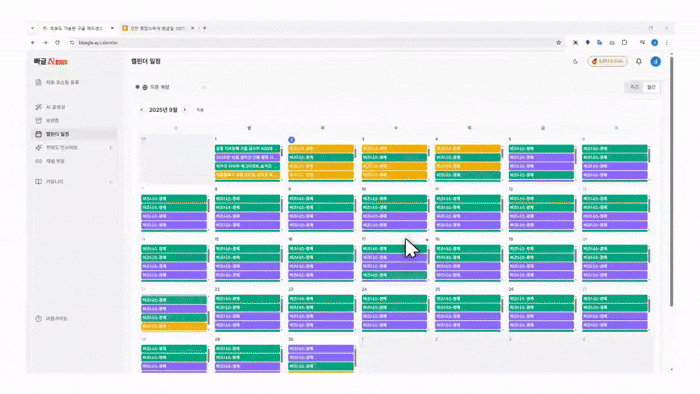This screenshot has width=700, height=394.
Task: Click the 오늘 today button
Action: coord(200,110)
